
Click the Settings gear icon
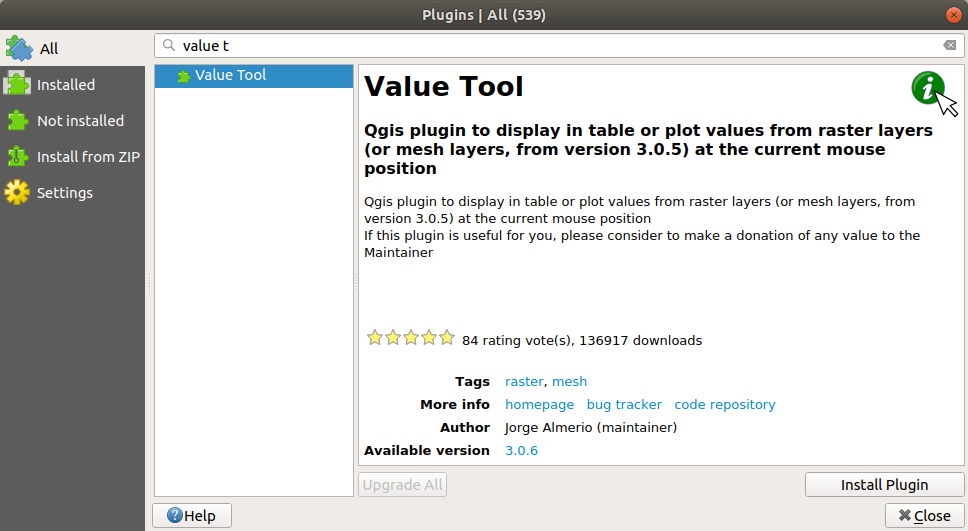tap(19, 193)
